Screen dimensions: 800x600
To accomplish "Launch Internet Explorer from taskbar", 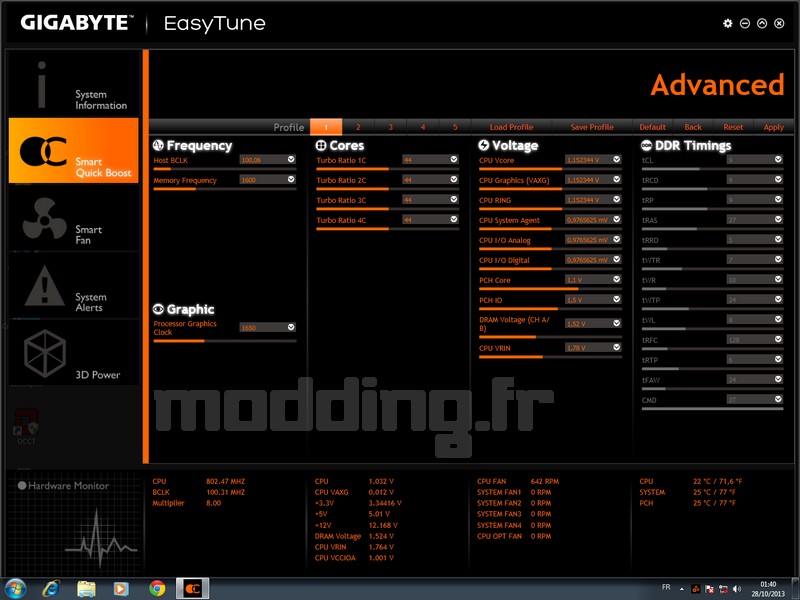I will coord(52,589).
